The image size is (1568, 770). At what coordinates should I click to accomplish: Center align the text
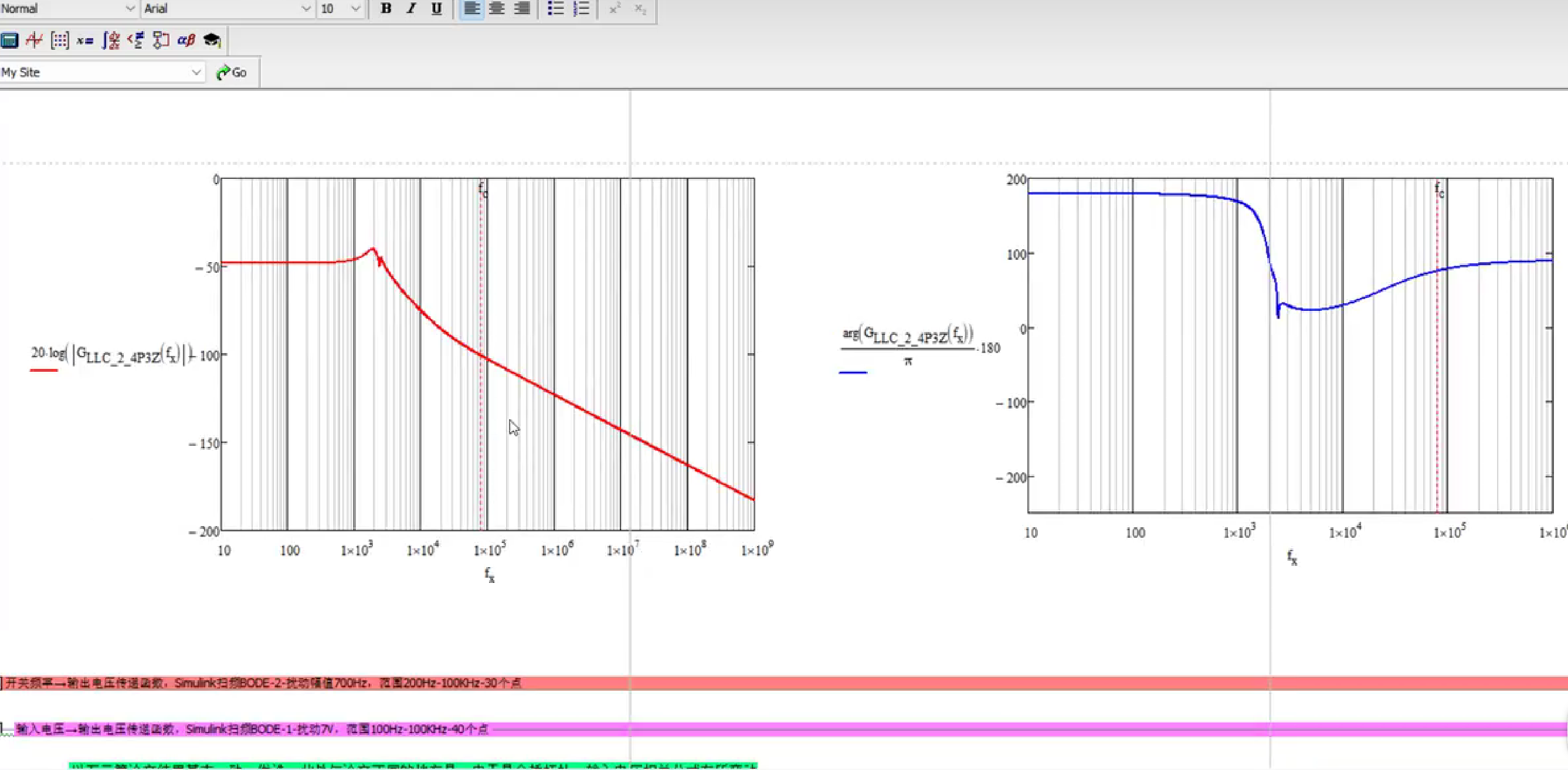coord(497,9)
